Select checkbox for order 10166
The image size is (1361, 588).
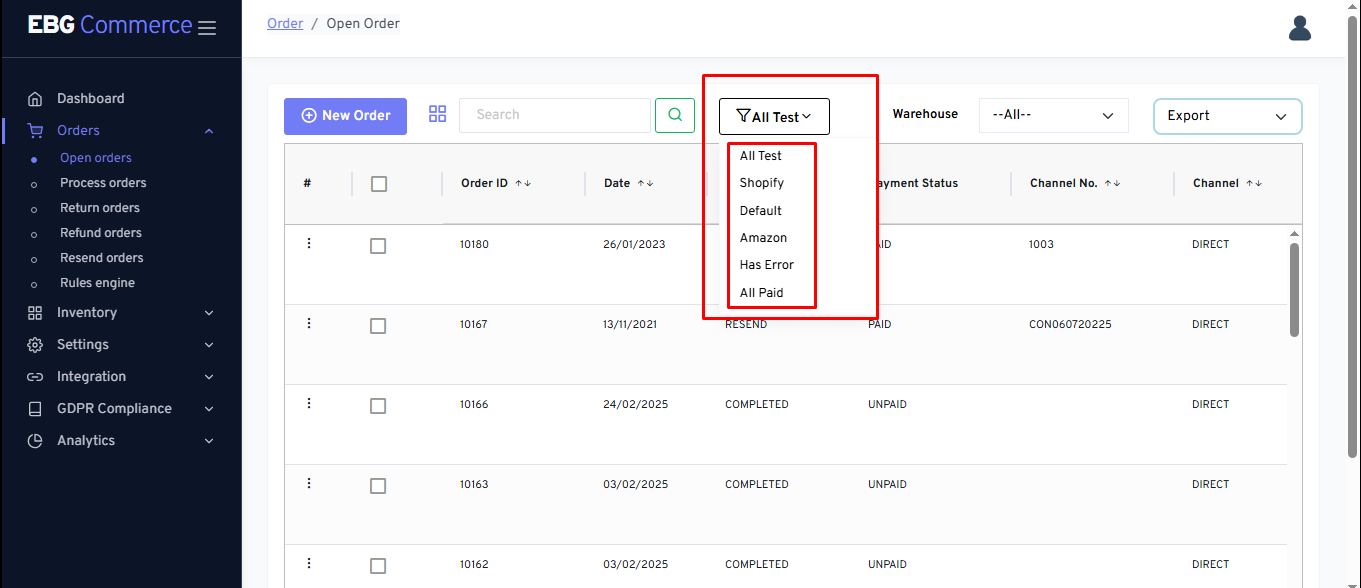(378, 406)
